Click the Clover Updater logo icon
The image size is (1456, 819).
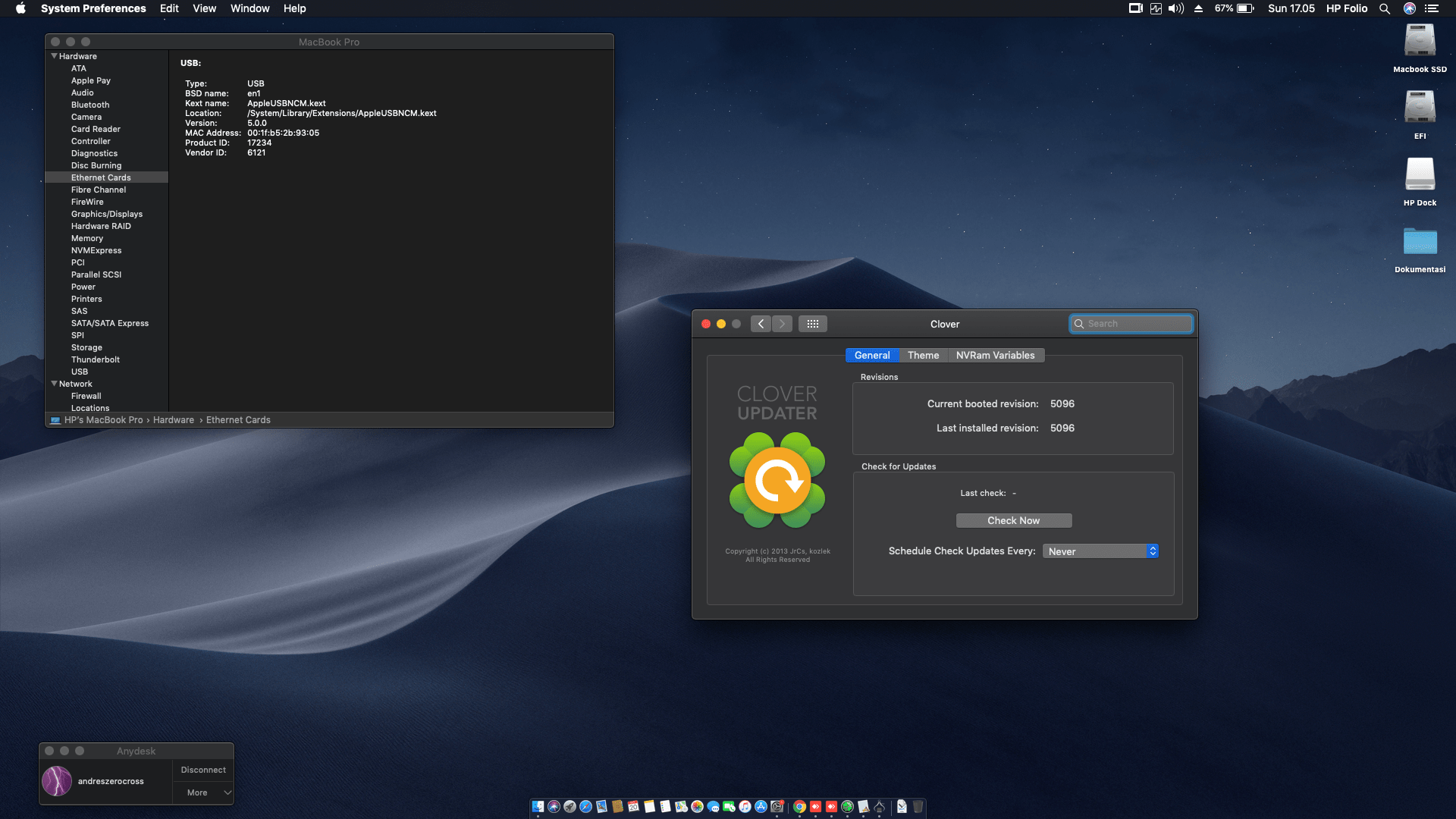point(777,481)
